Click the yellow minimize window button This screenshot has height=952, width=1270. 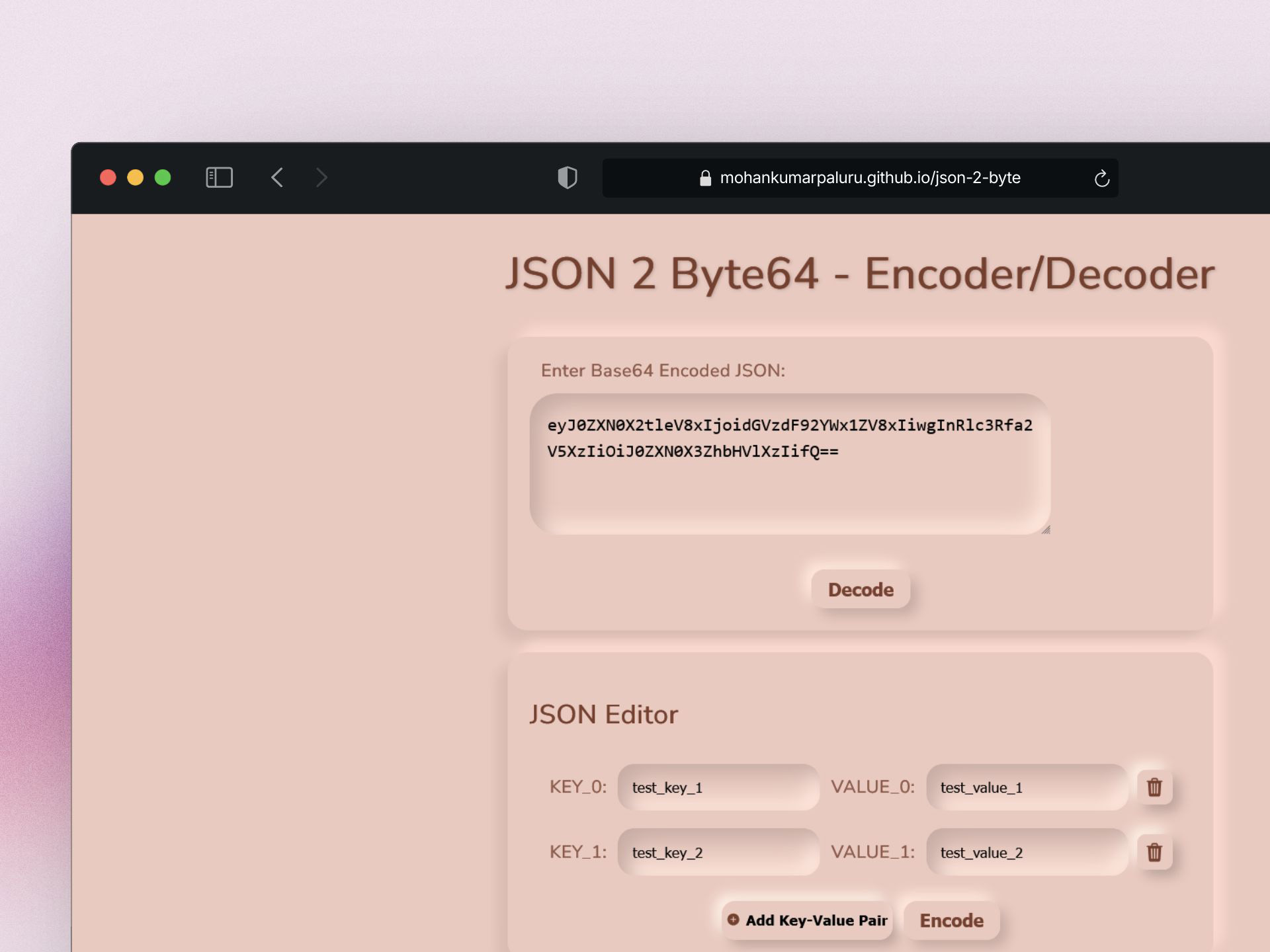point(135,177)
